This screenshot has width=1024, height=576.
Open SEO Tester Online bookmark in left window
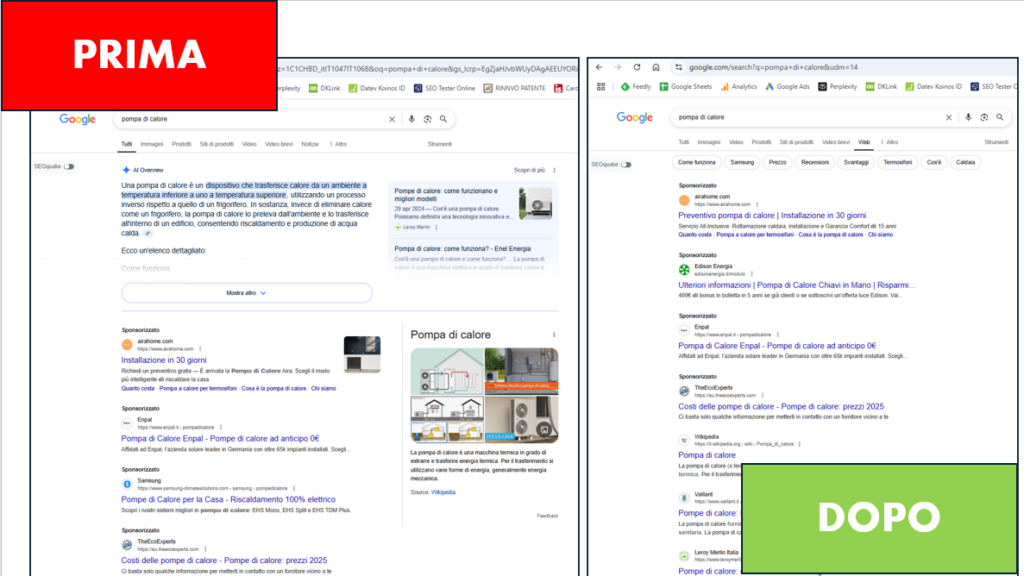pos(445,88)
